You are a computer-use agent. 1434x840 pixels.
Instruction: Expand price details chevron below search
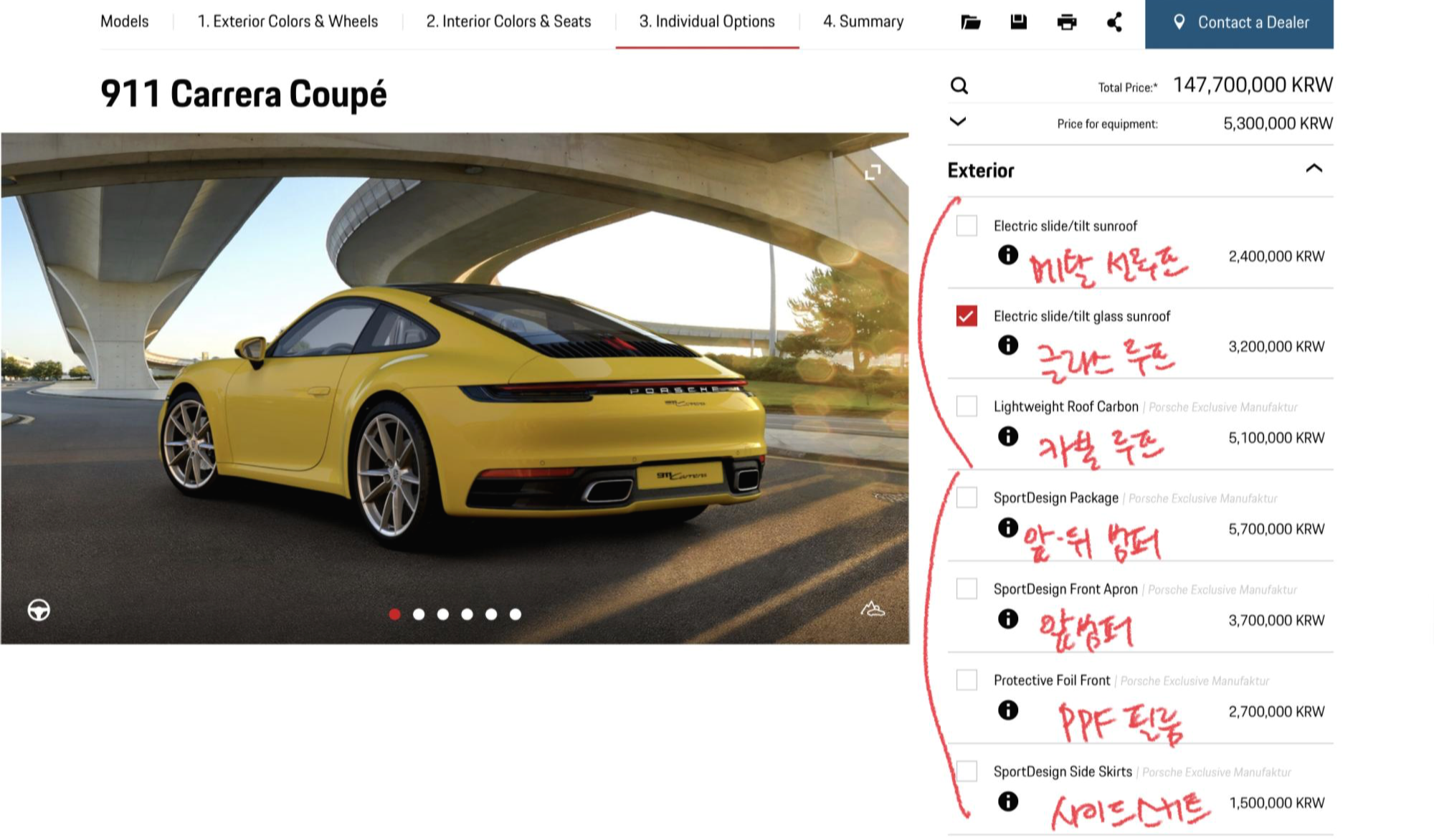coord(958,122)
